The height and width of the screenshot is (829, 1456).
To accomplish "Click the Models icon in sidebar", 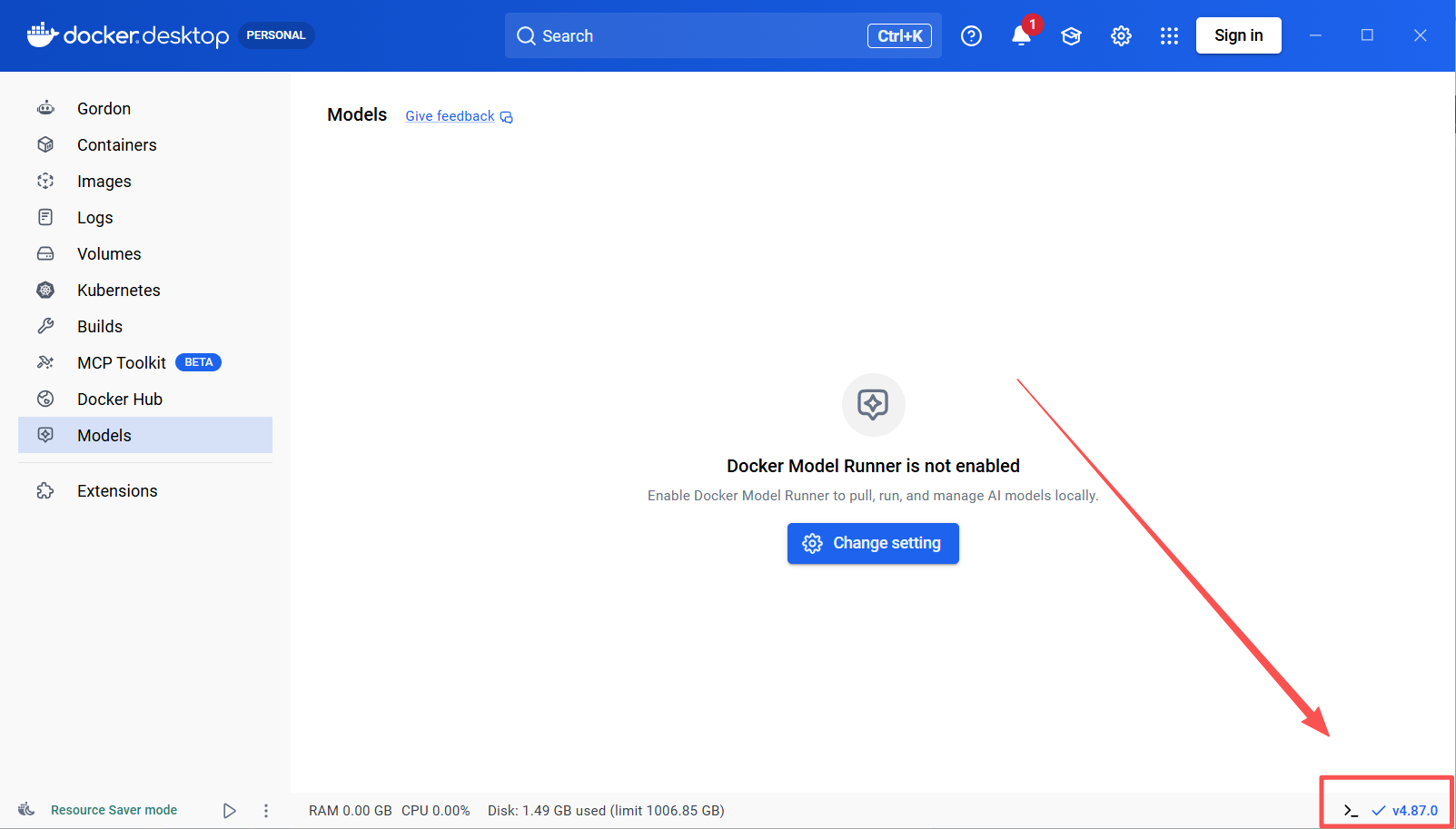I will (45, 435).
